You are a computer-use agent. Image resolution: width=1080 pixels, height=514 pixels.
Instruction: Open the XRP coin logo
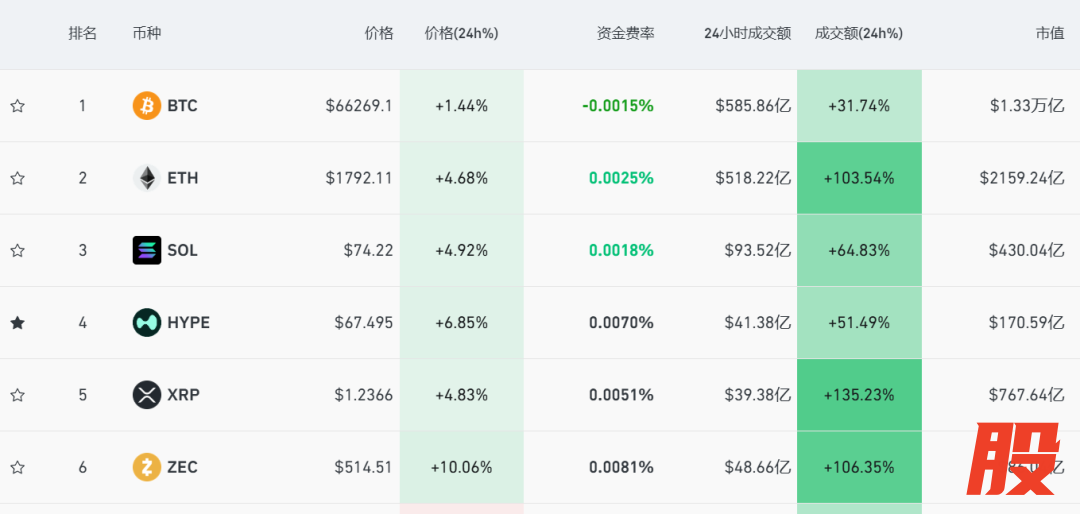pyautogui.click(x=147, y=395)
